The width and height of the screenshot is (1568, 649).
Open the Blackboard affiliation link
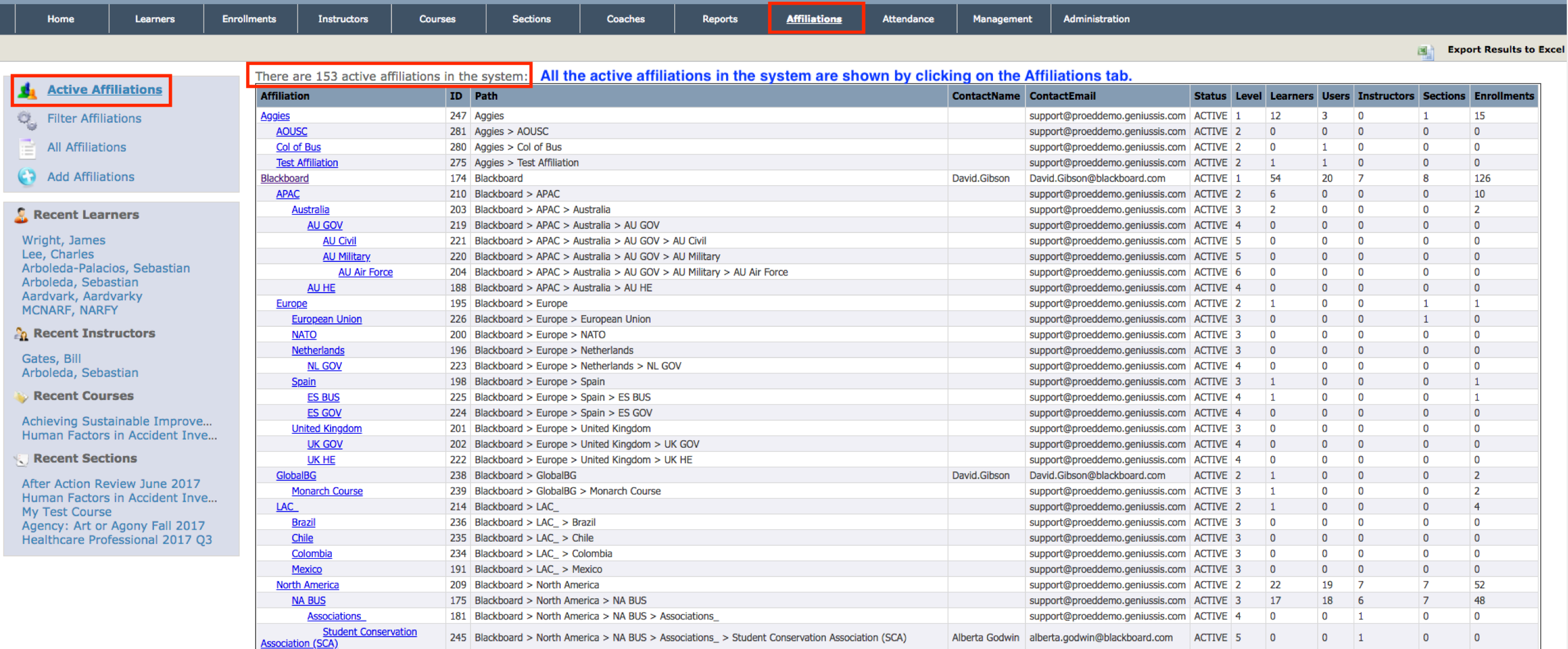[285, 178]
